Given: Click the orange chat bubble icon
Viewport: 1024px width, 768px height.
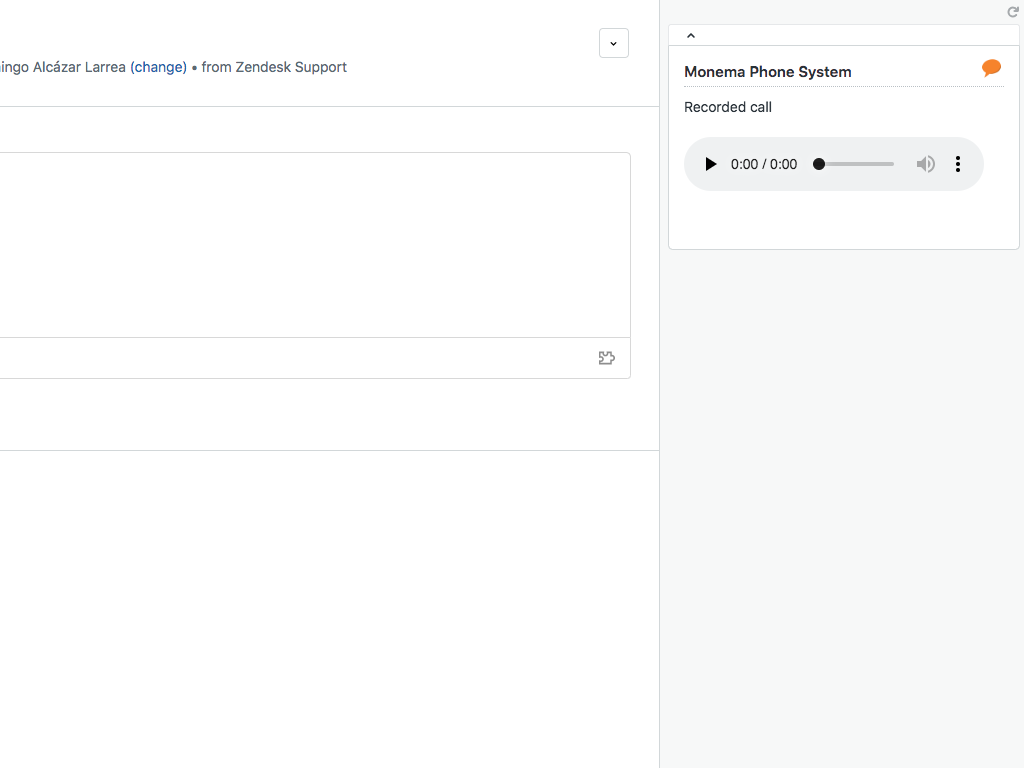Looking at the screenshot, I should click(991, 68).
